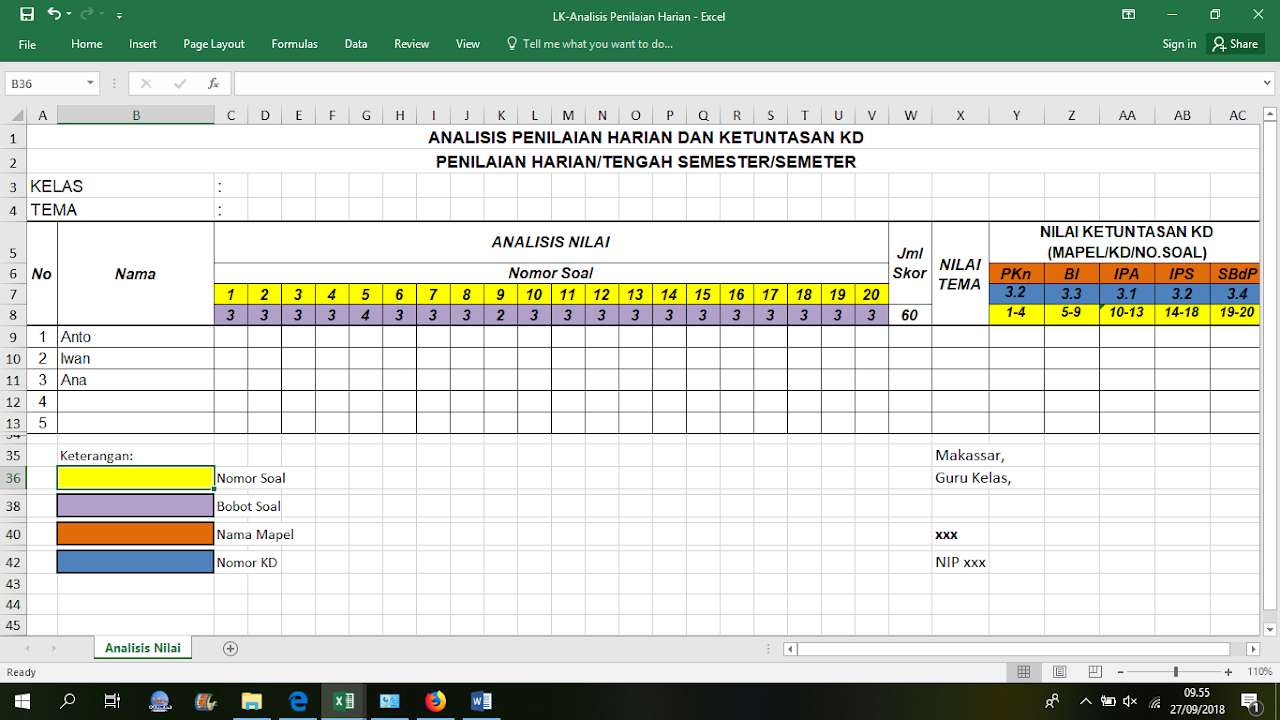The image size is (1280, 720).
Task: Click the yellow Nomor Soal legend swatch
Action: [x=135, y=478]
